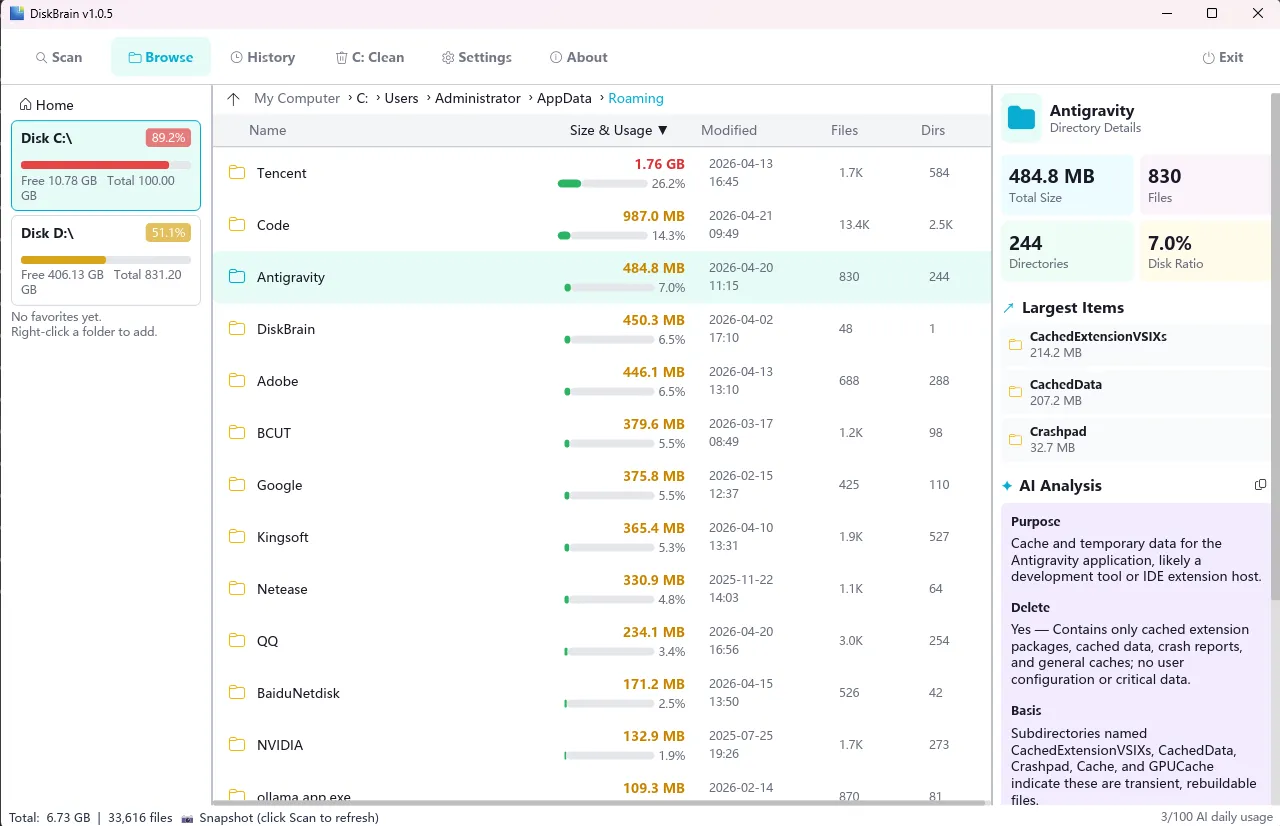Open the Scan tab

coord(59,57)
